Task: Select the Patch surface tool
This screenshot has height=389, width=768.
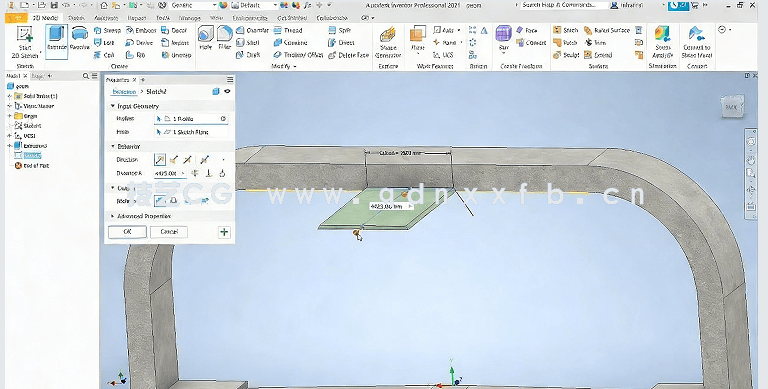Action: point(566,43)
